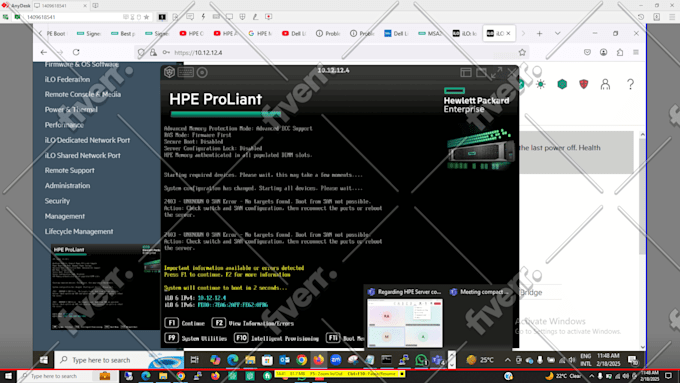This screenshot has height=383, width=680.
Task: Click console thumbnail in iLO sidebar
Action: 105,287
